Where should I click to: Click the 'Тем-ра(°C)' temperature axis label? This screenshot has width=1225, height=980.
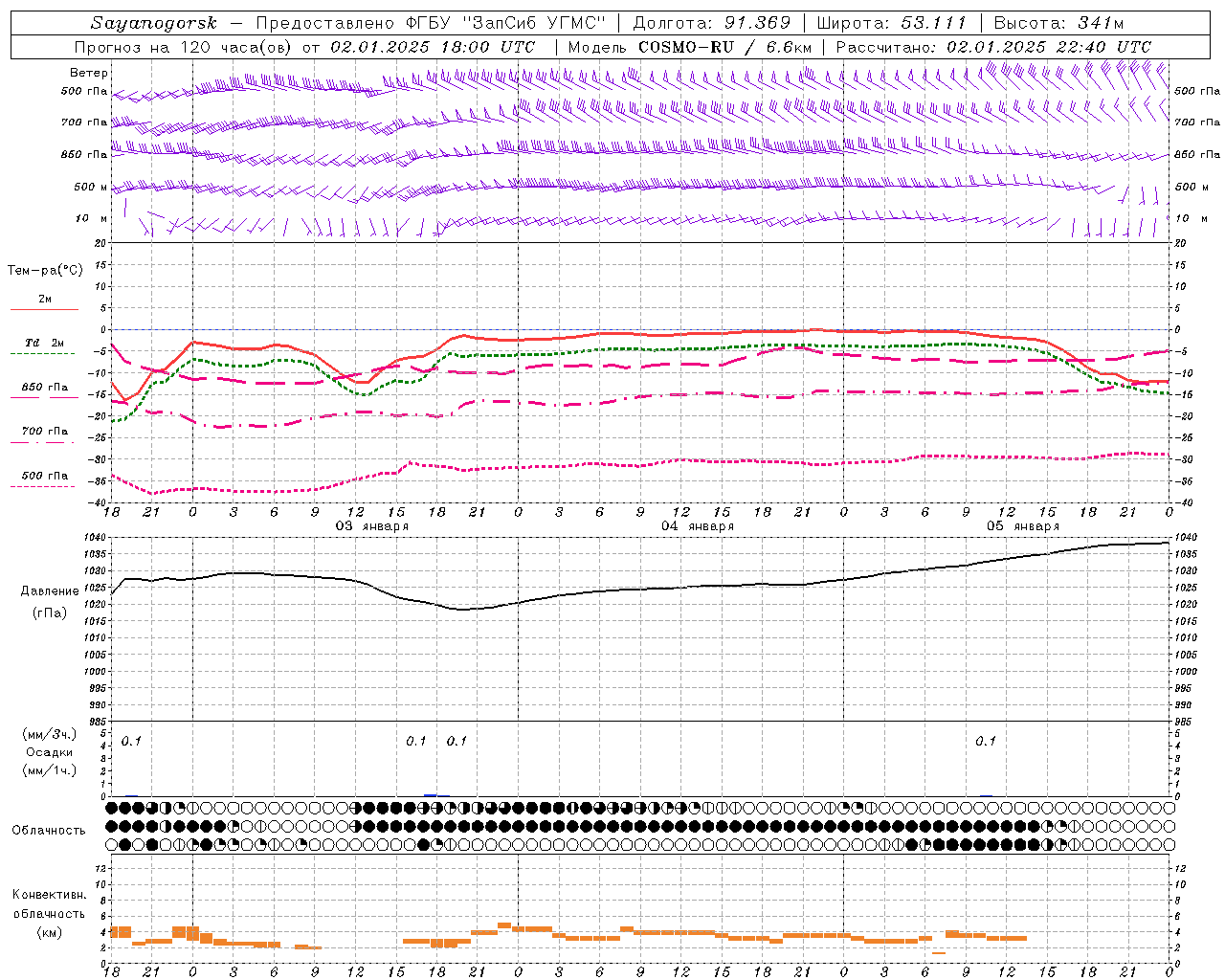pos(45,271)
